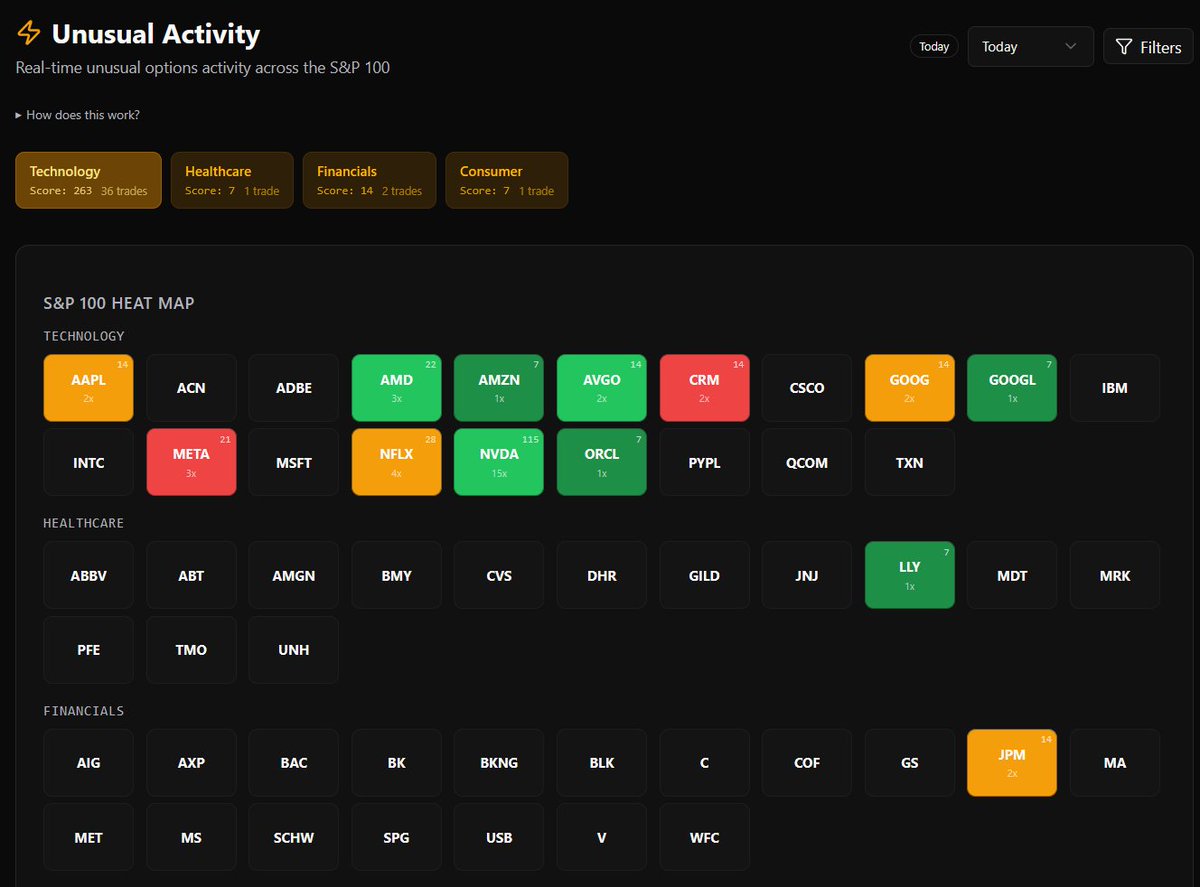Click the BK tile

click(396, 762)
